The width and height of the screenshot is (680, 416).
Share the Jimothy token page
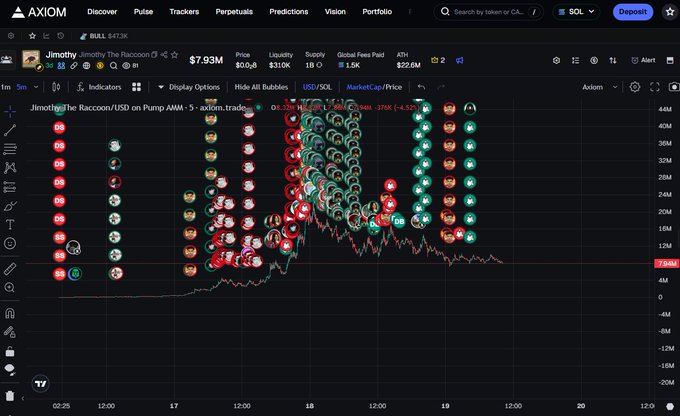point(164,55)
